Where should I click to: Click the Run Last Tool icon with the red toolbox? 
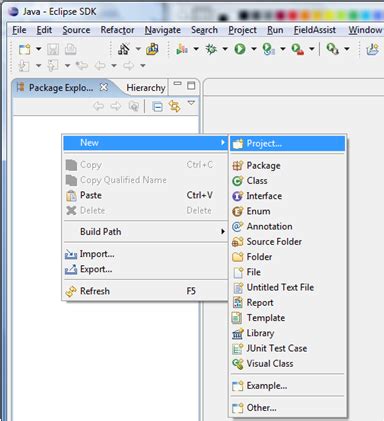pyautogui.click(x=298, y=49)
